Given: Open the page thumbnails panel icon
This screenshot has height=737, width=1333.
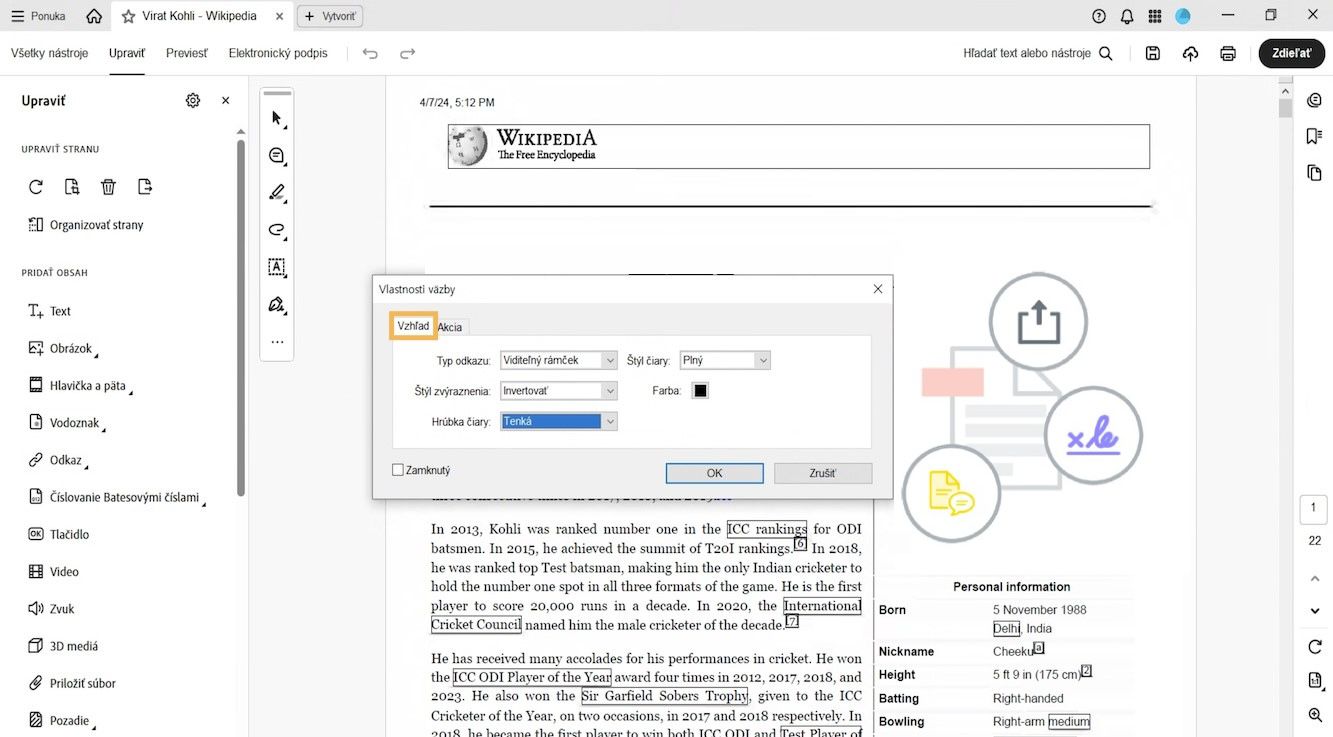Looking at the screenshot, I should pos(1314,173).
